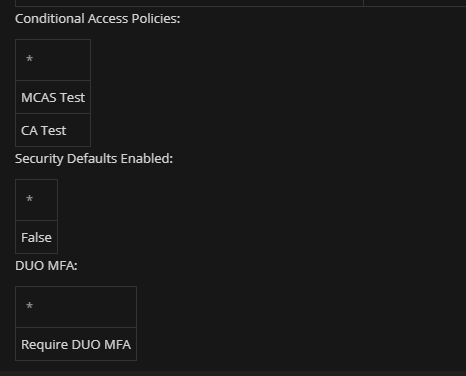Click the column divider of the top table

(363, 3)
